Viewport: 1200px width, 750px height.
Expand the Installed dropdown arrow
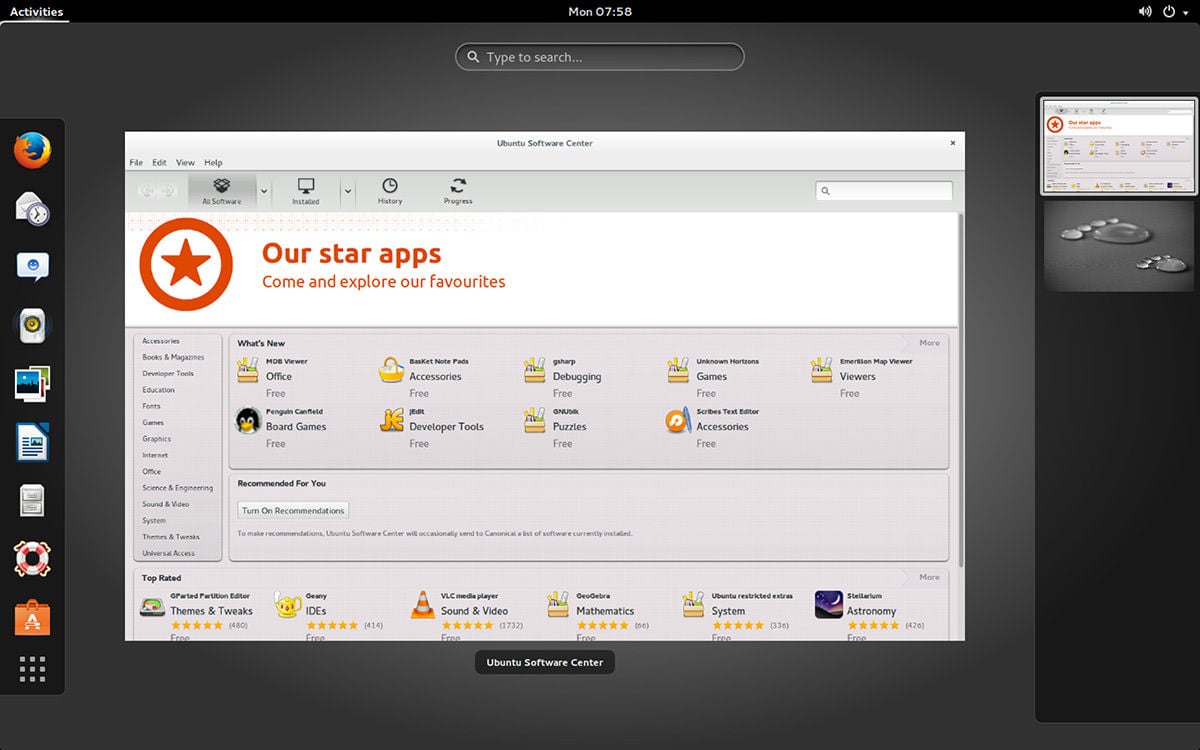348,190
